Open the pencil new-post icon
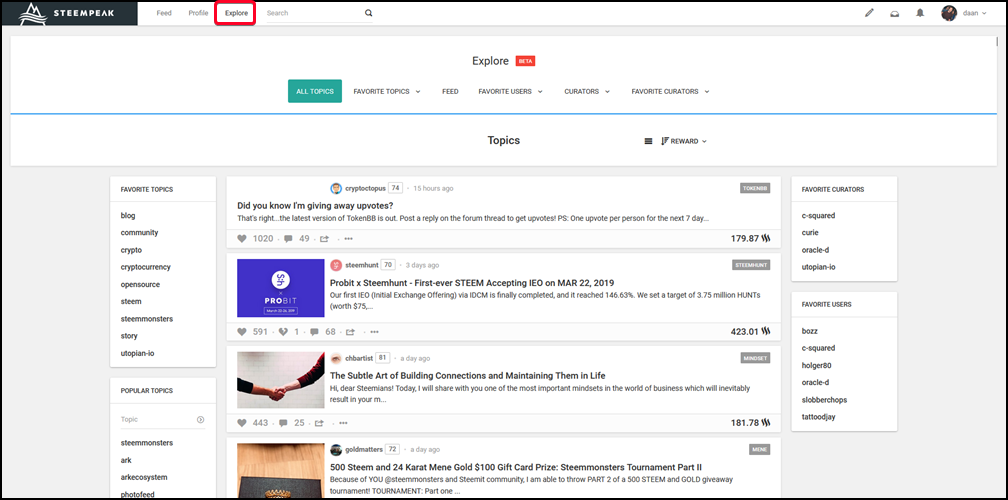Screen dimensions: 1008x500 pos(869,13)
